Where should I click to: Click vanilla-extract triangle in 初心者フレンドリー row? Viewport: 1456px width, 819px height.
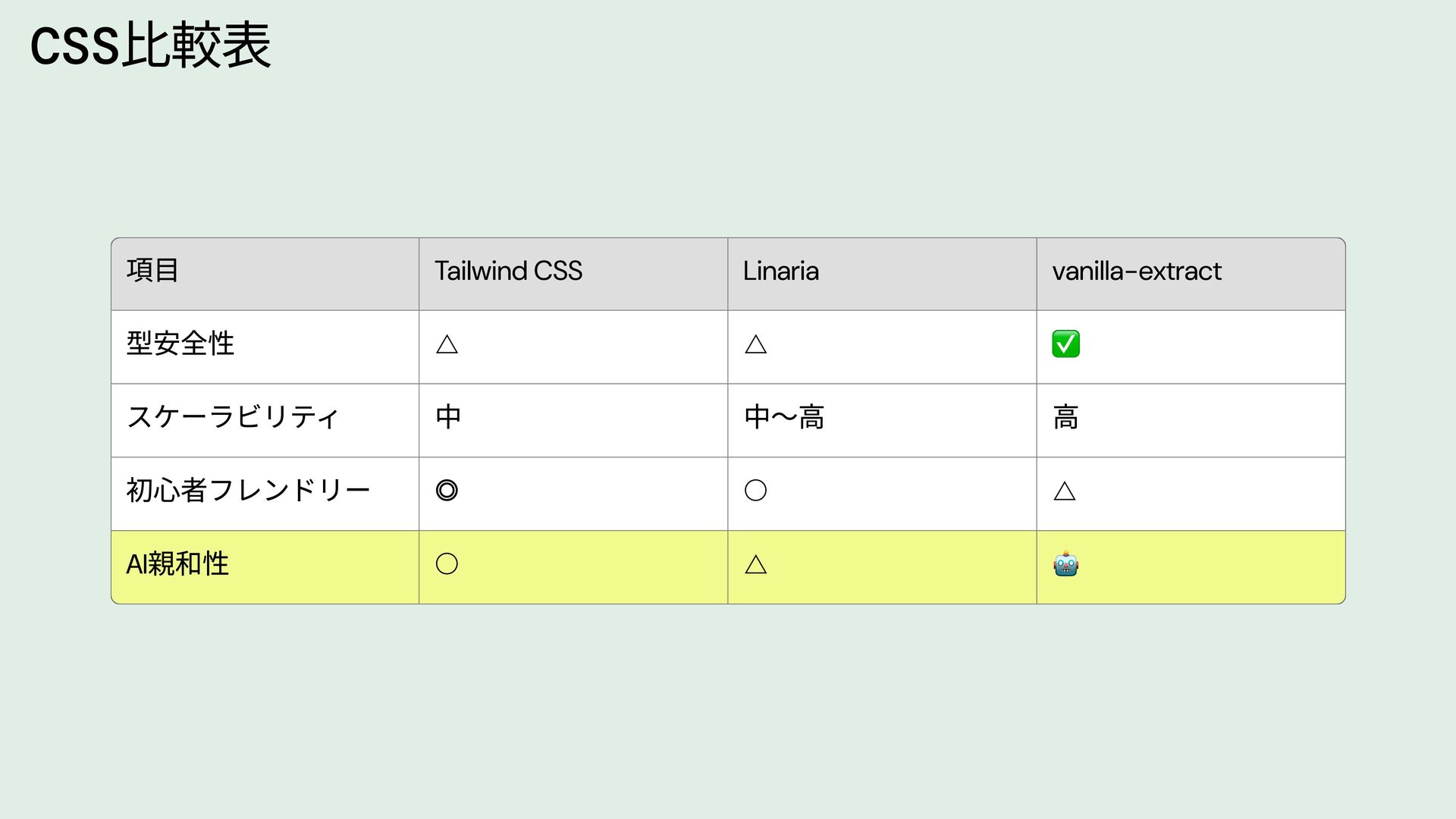(1065, 491)
